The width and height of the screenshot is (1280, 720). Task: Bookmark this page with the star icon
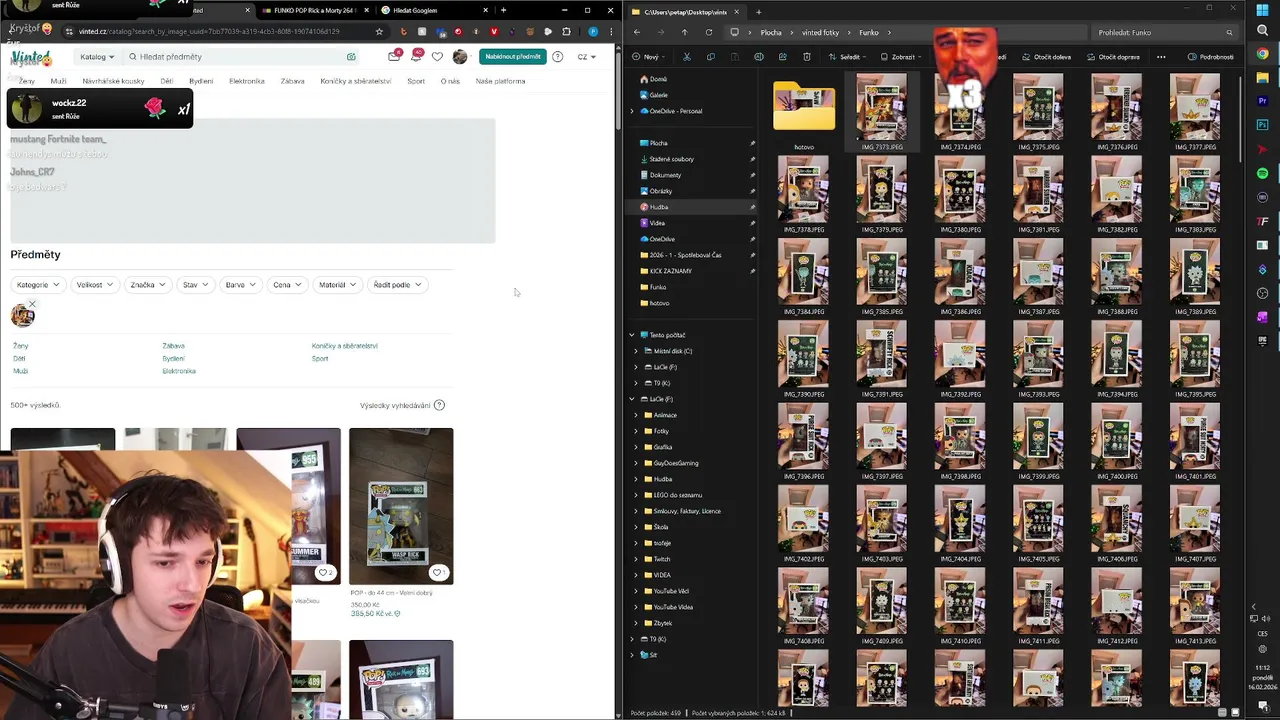[x=379, y=32]
